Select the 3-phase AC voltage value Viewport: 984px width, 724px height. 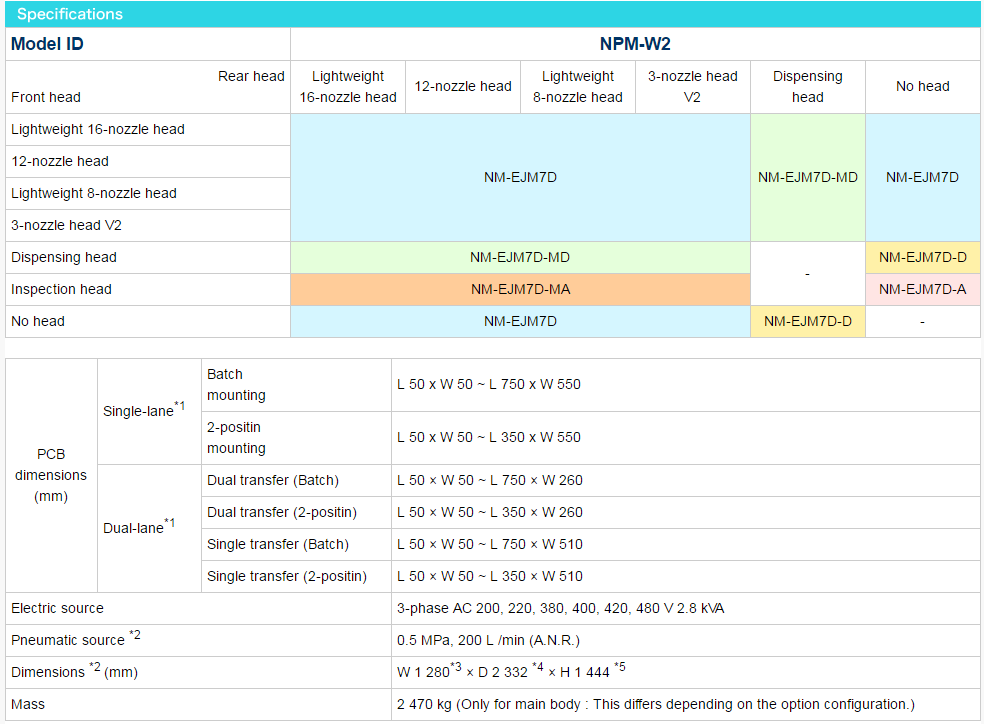coord(560,609)
